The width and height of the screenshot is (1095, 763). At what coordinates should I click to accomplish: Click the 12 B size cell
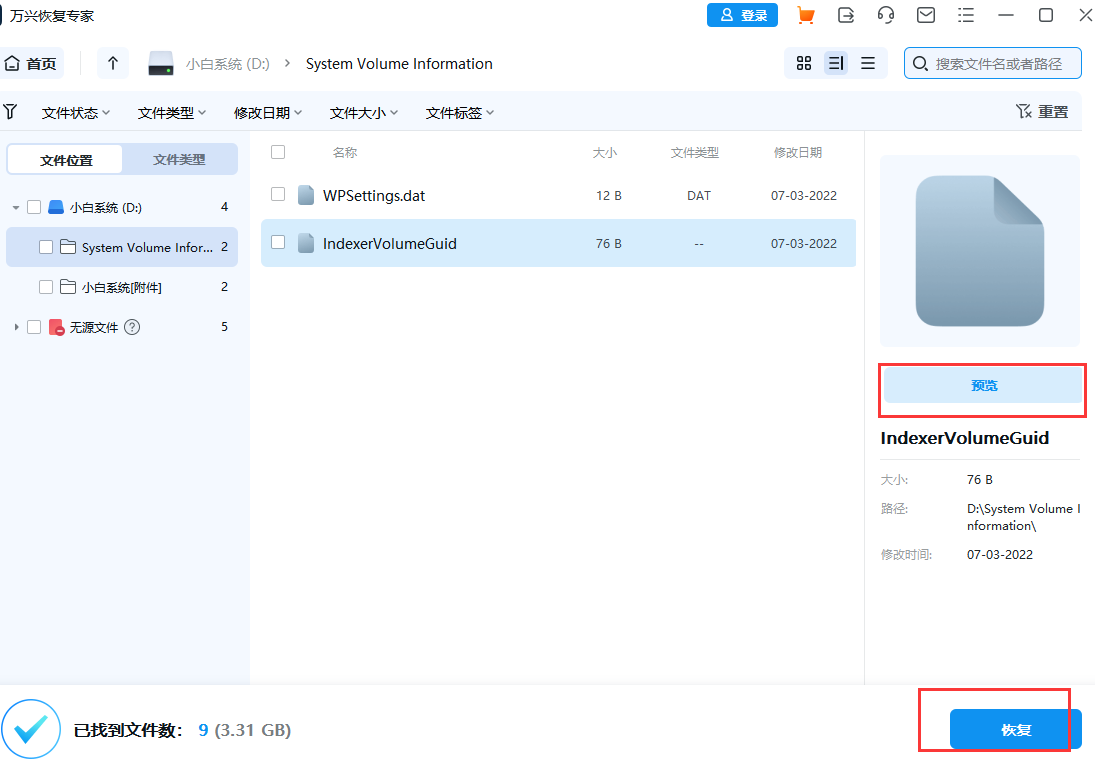[608, 195]
